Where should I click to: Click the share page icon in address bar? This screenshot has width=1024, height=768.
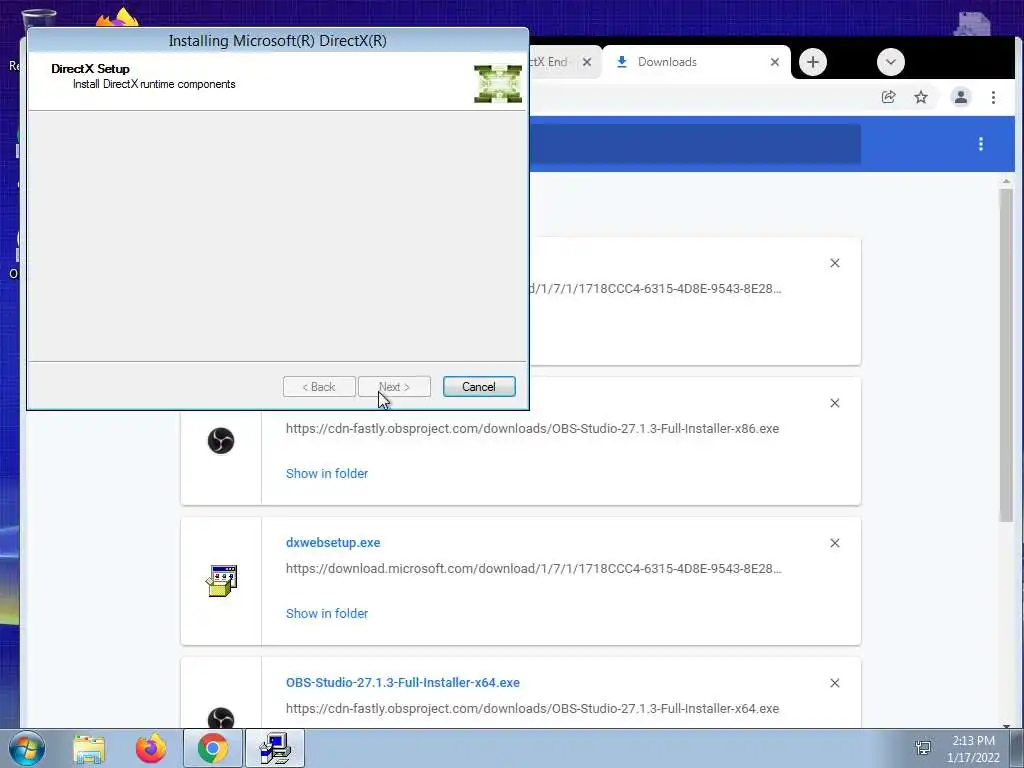click(x=888, y=97)
